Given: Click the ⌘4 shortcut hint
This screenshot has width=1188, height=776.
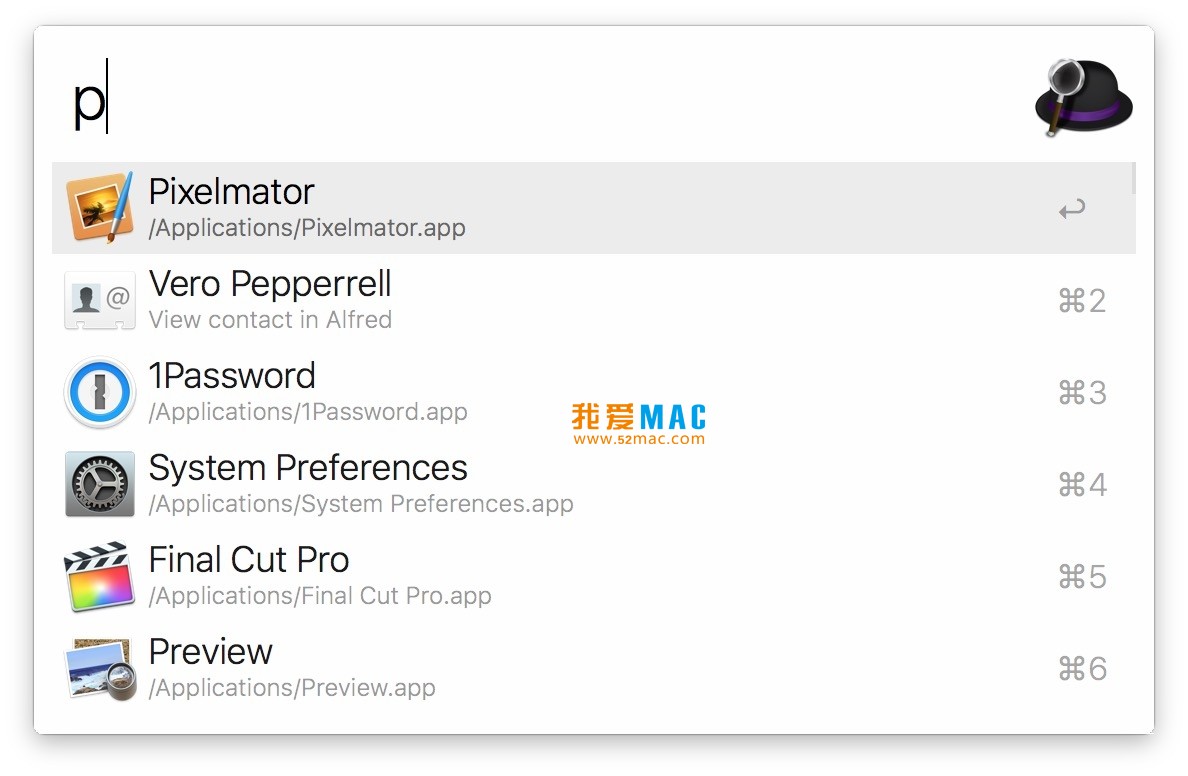Looking at the screenshot, I should [1082, 485].
